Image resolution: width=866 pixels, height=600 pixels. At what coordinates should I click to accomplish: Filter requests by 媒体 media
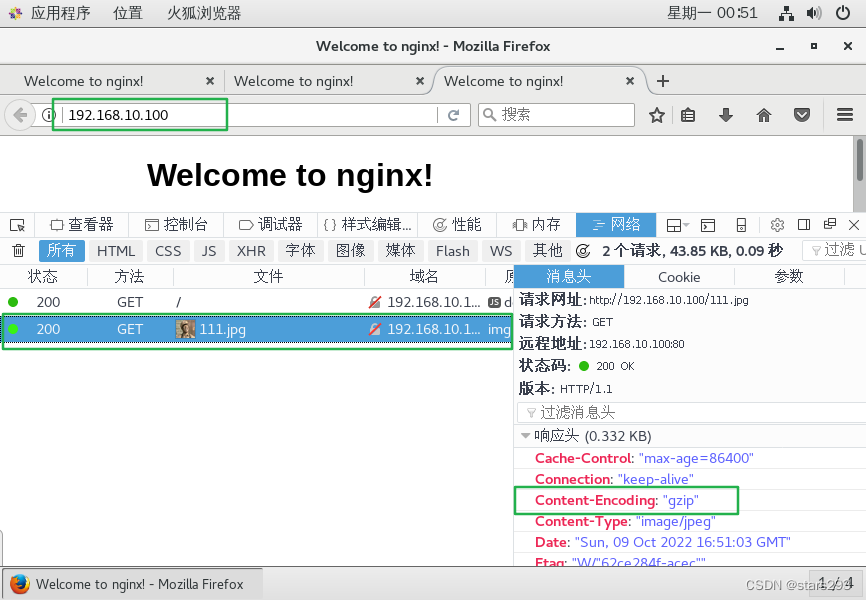pos(400,251)
